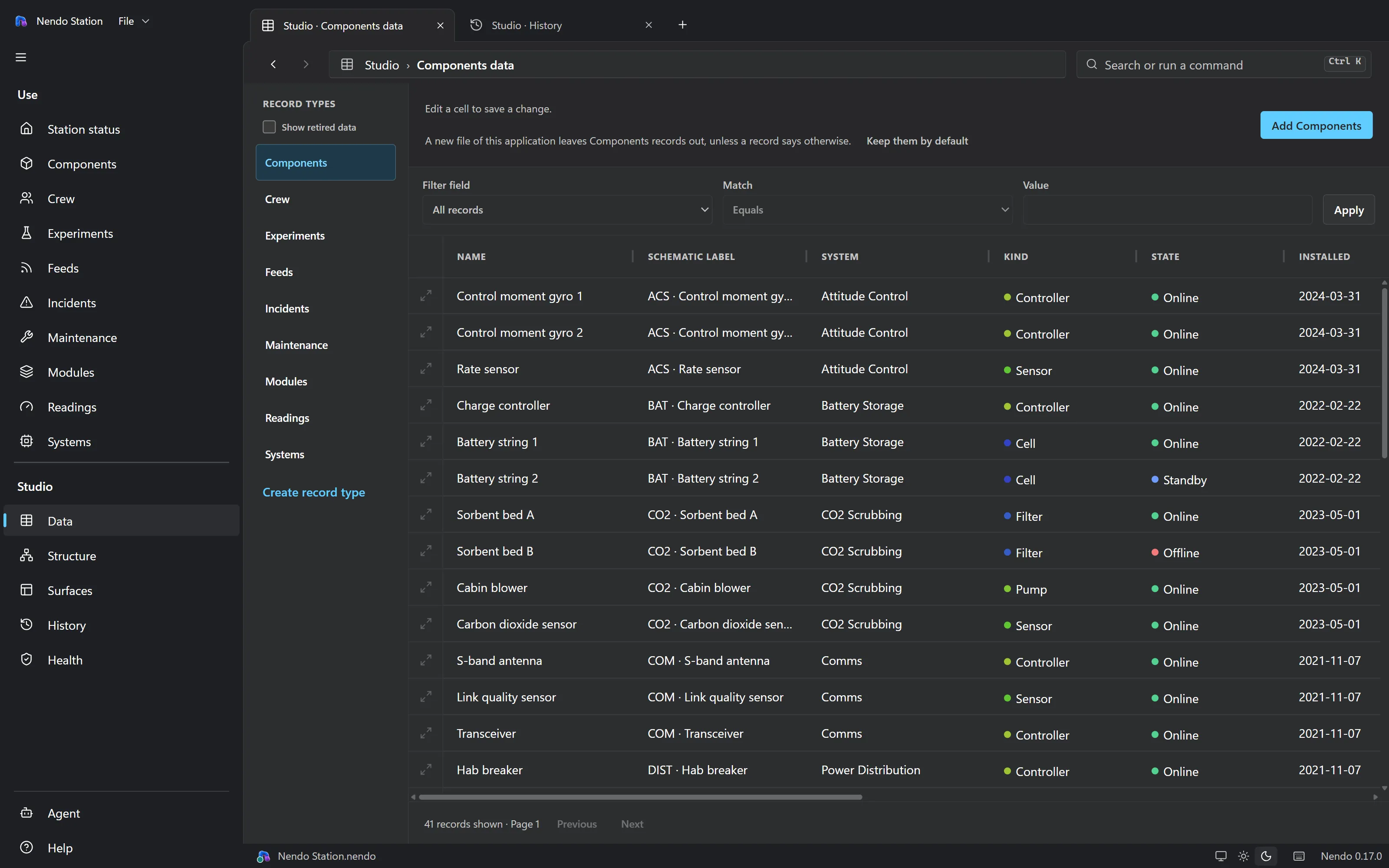1389x868 pixels.
Task: Go back with the left arrow
Action: (x=273, y=64)
